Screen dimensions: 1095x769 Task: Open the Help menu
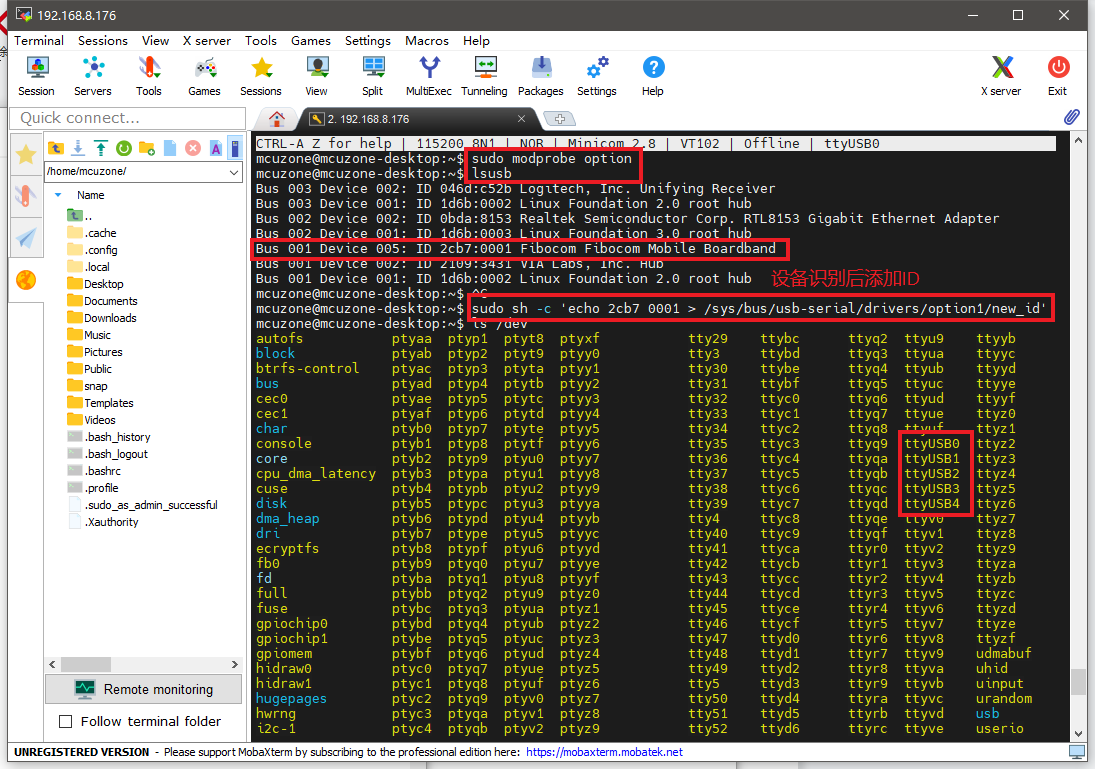coord(476,41)
